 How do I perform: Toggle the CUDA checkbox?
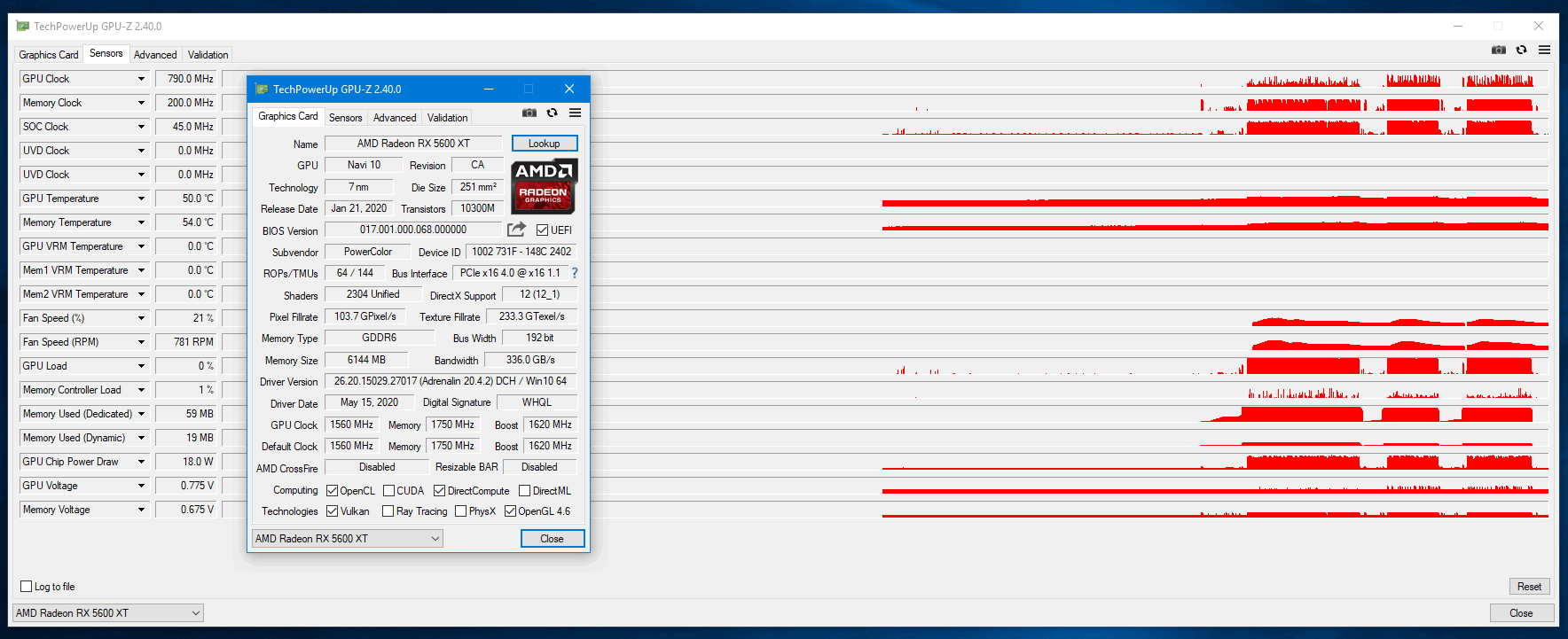click(388, 491)
